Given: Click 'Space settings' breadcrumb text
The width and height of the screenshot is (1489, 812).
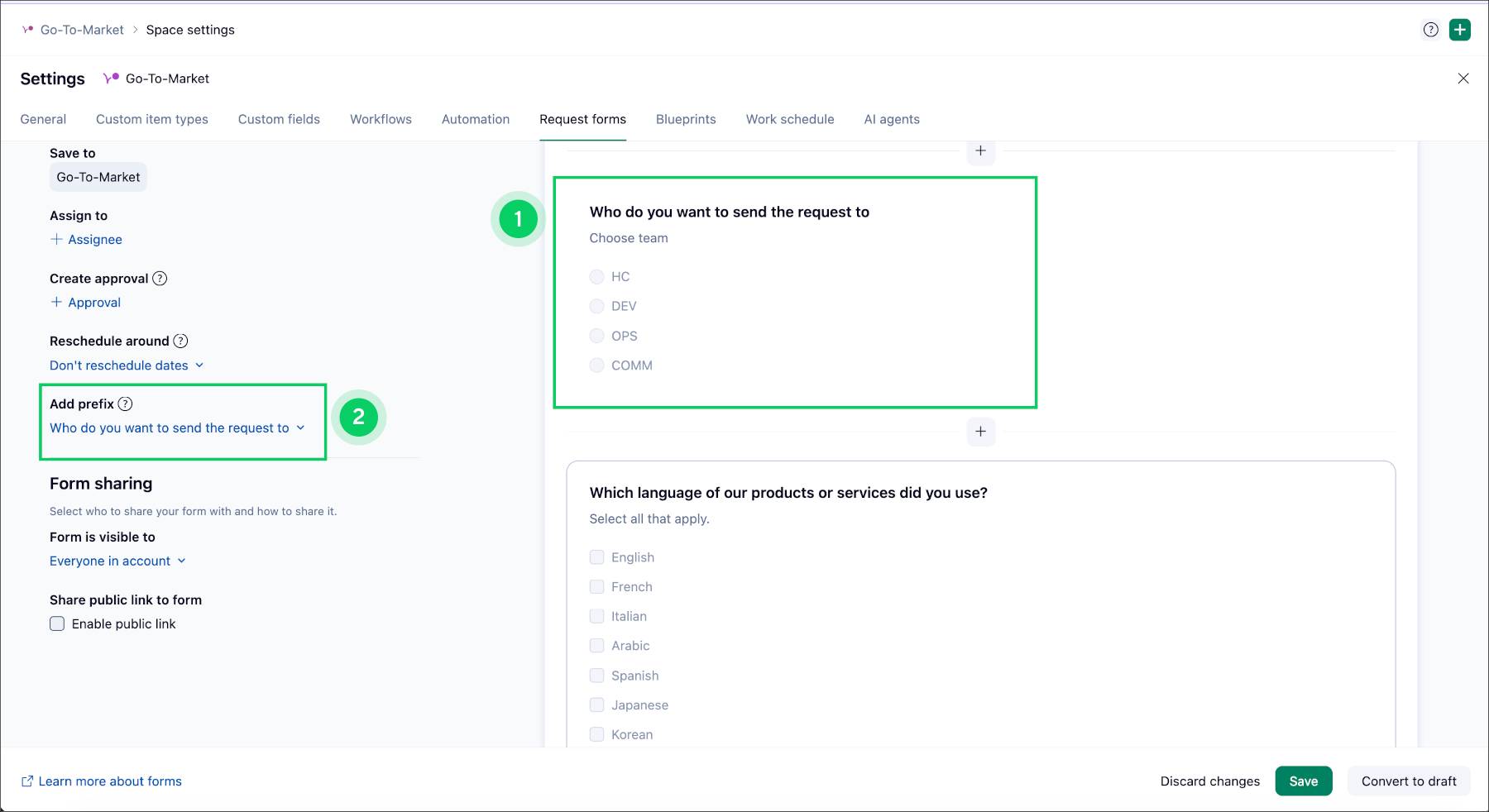Looking at the screenshot, I should [x=190, y=30].
